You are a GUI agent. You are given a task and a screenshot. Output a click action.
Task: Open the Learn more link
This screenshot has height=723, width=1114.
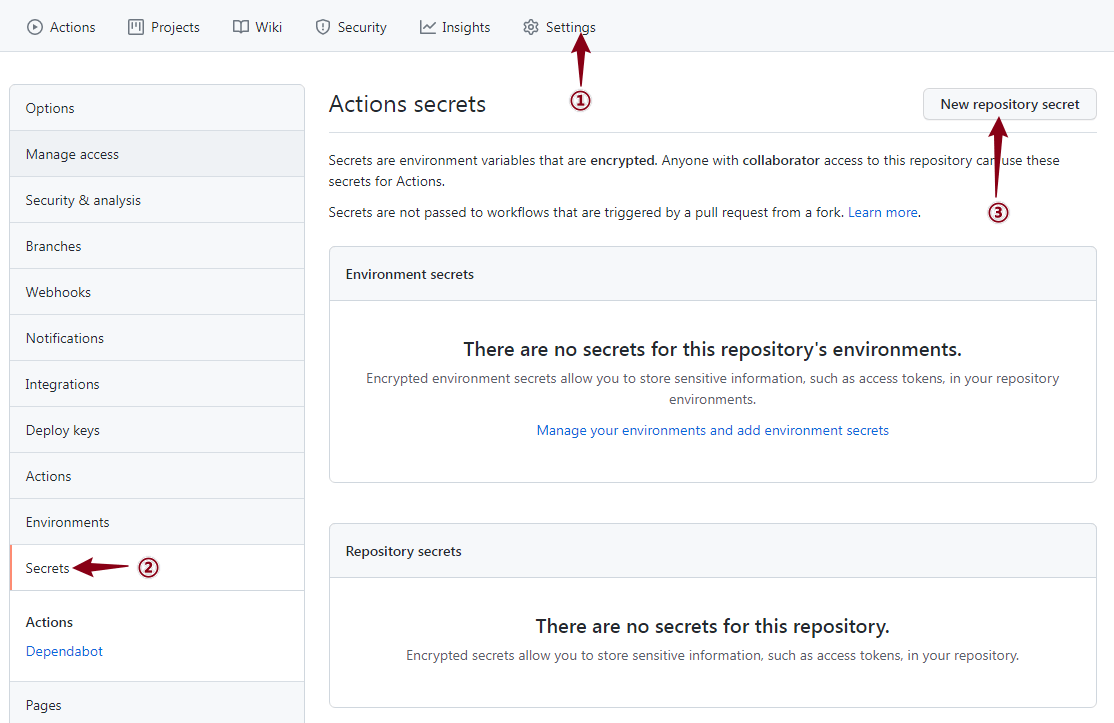coord(882,212)
